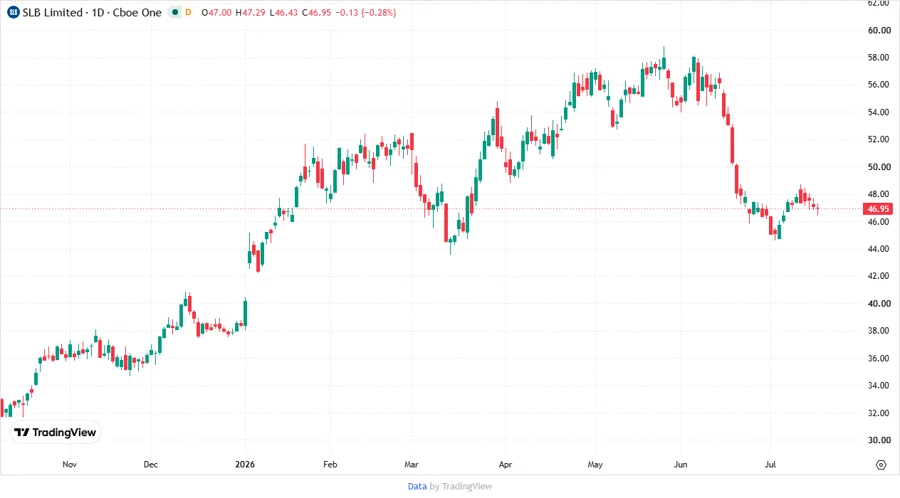Click the high value H47.29

pos(251,12)
